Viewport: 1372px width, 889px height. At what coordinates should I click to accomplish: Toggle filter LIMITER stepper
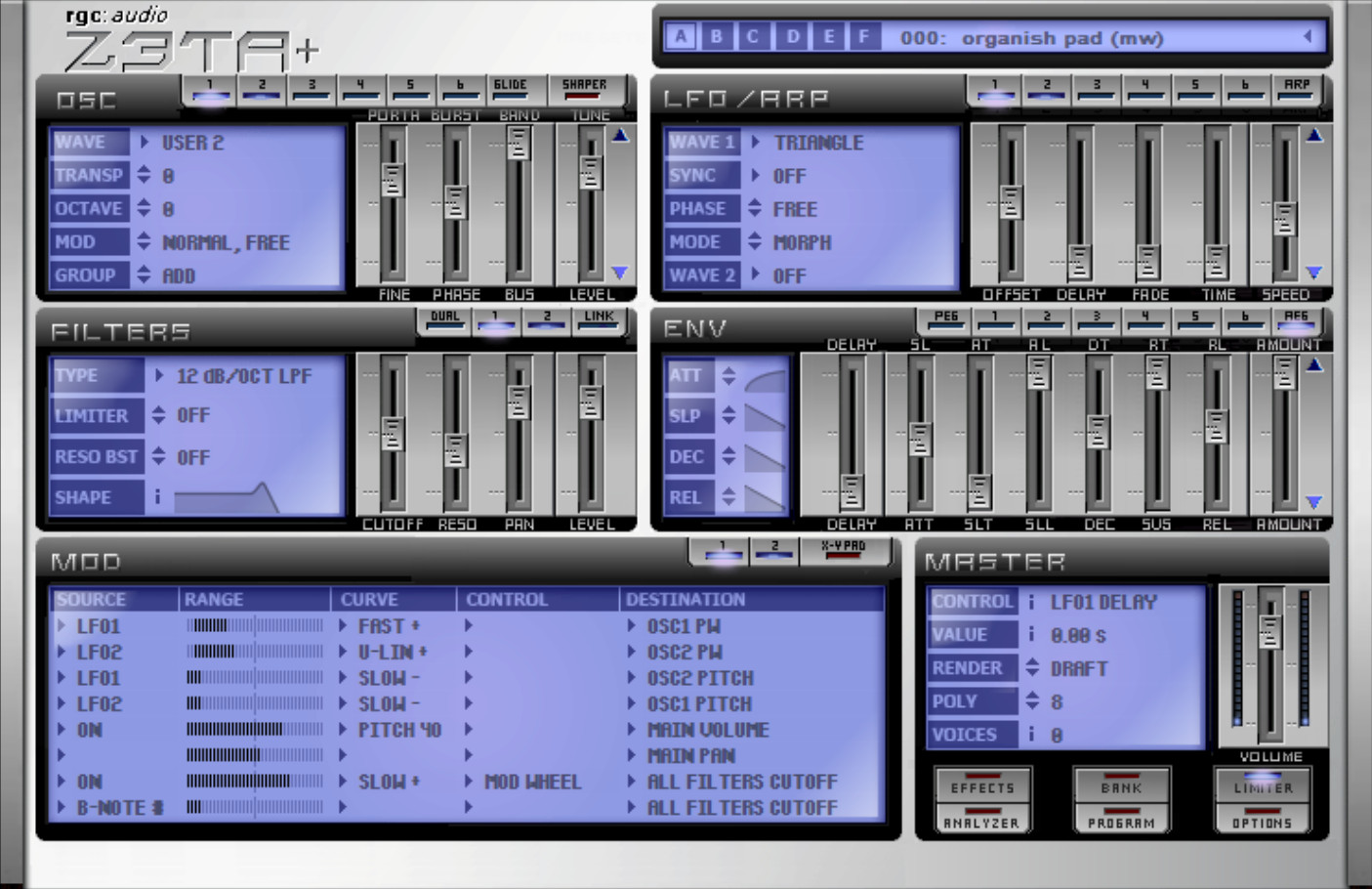pyautogui.click(x=159, y=415)
